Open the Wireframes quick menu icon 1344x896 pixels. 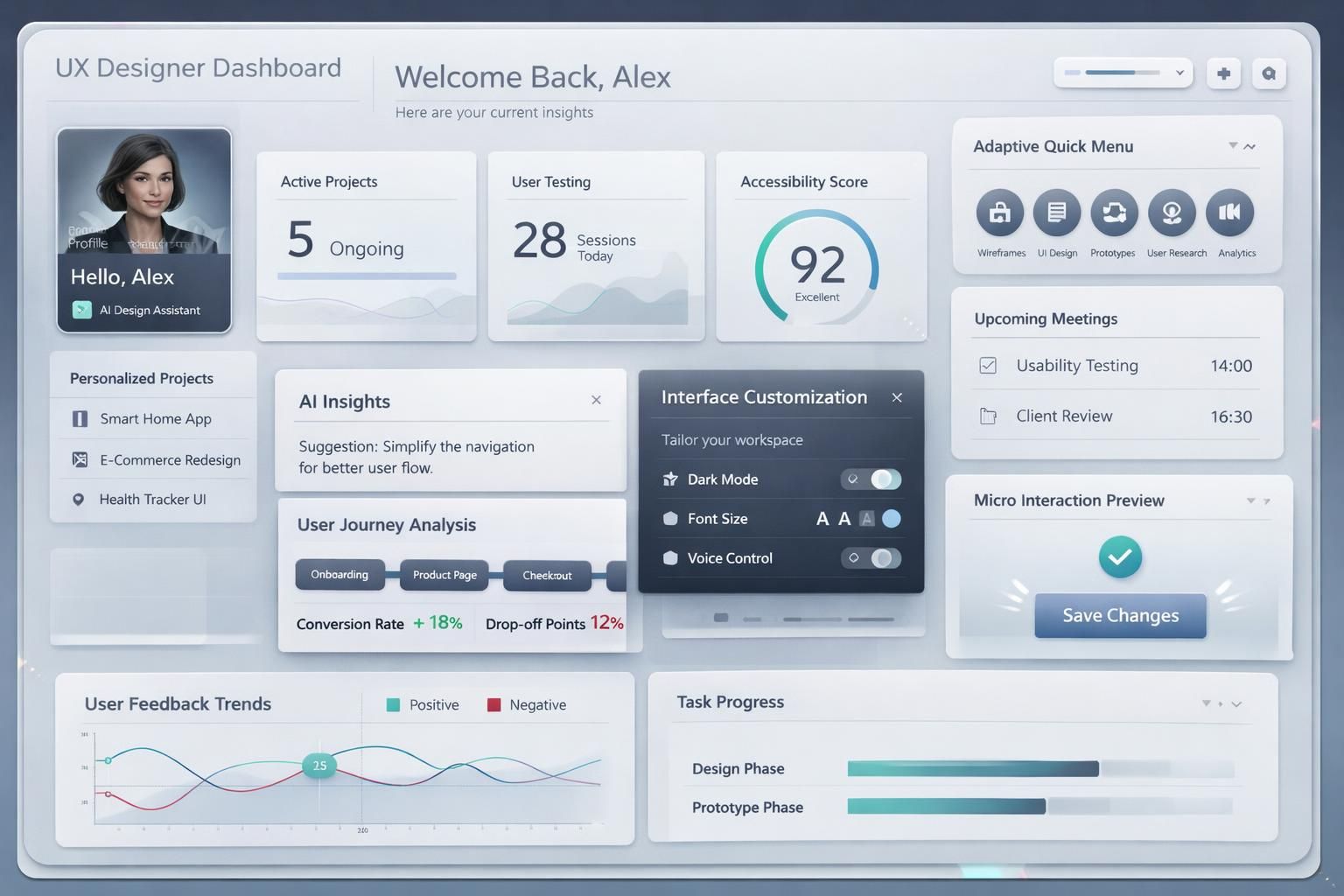click(999, 213)
